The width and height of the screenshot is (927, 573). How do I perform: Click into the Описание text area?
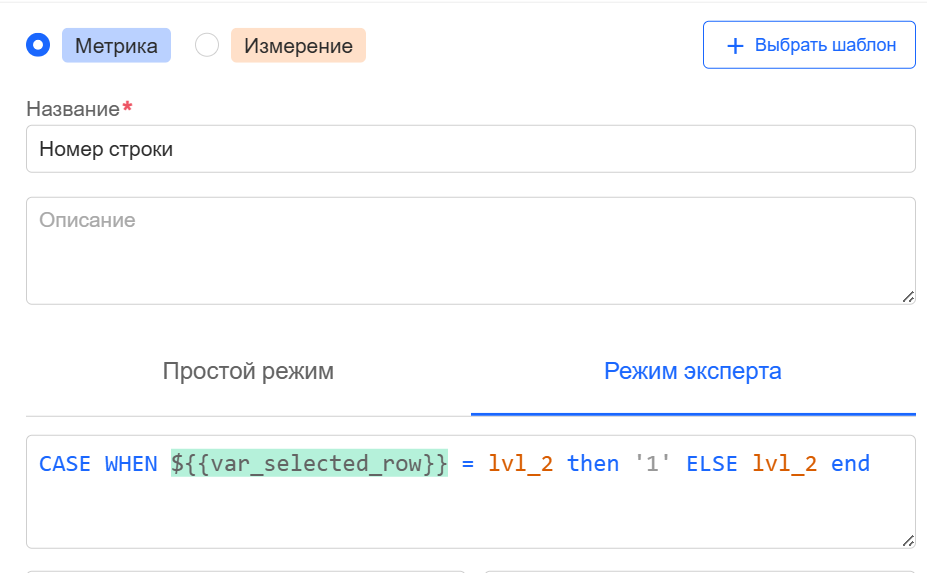pyautogui.click(x=470, y=250)
